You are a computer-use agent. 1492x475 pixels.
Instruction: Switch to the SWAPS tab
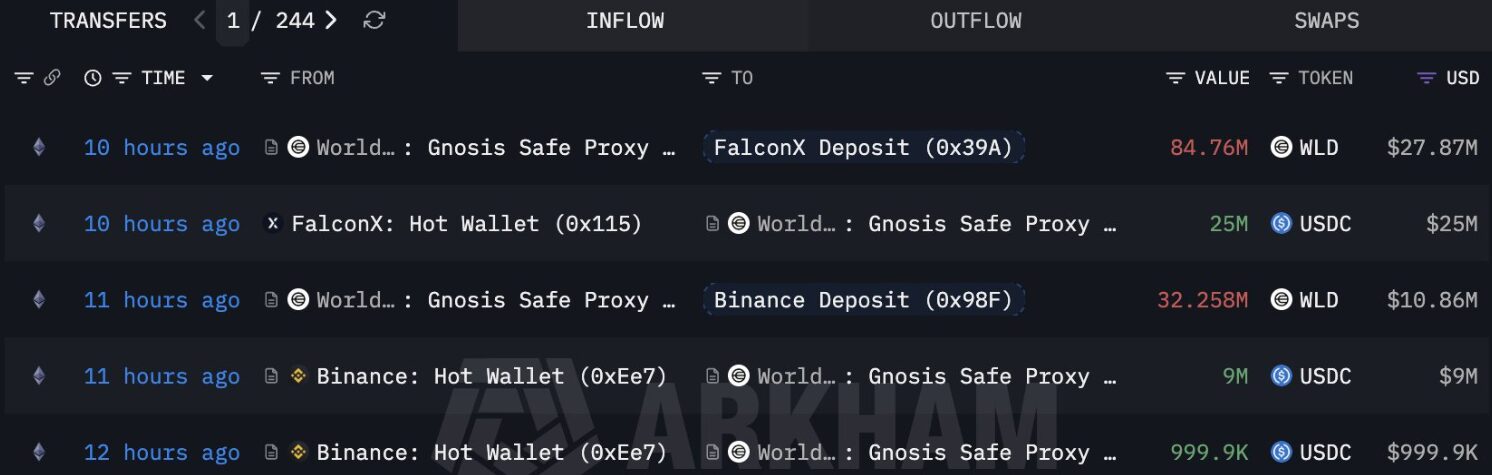pyautogui.click(x=1326, y=21)
